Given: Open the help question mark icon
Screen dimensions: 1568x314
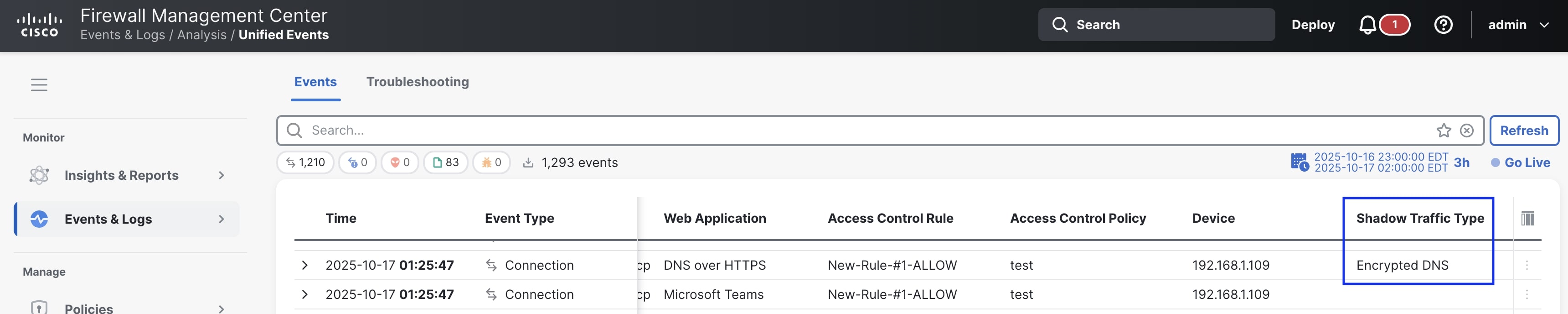Looking at the screenshot, I should tap(1443, 25).
